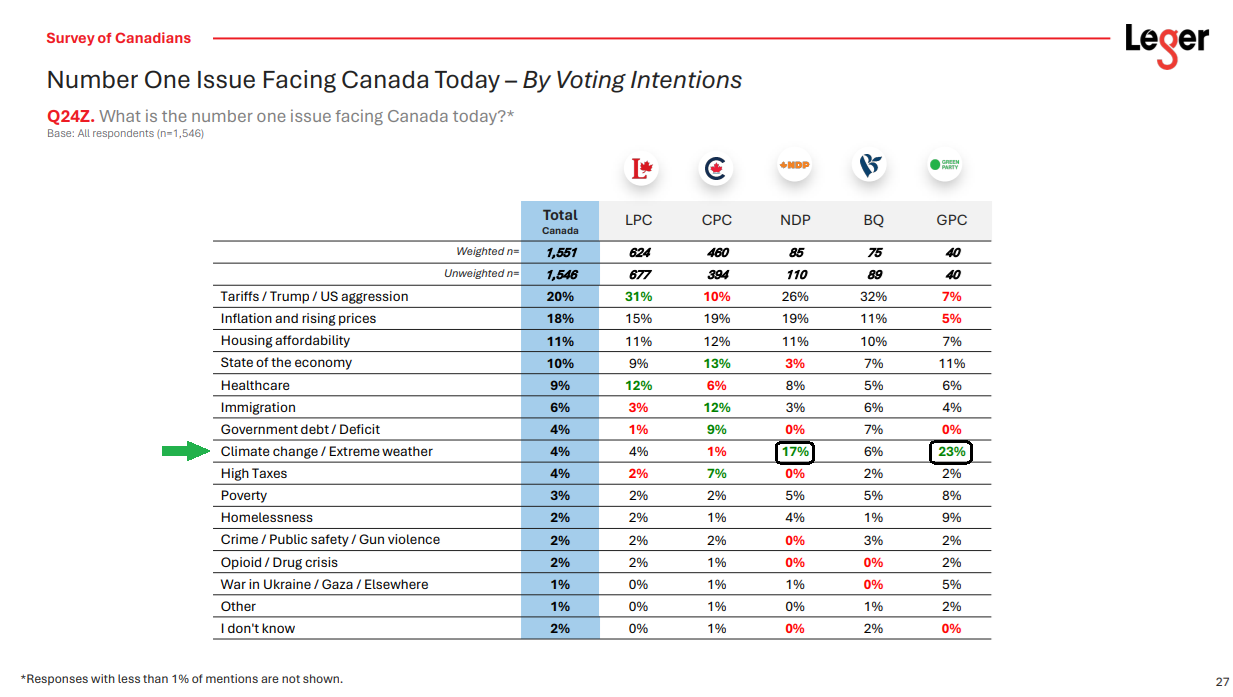The width and height of the screenshot is (1233, 697).
Task: Click the Bloc Québécois logo icon
Action: [x=870, y=166]
